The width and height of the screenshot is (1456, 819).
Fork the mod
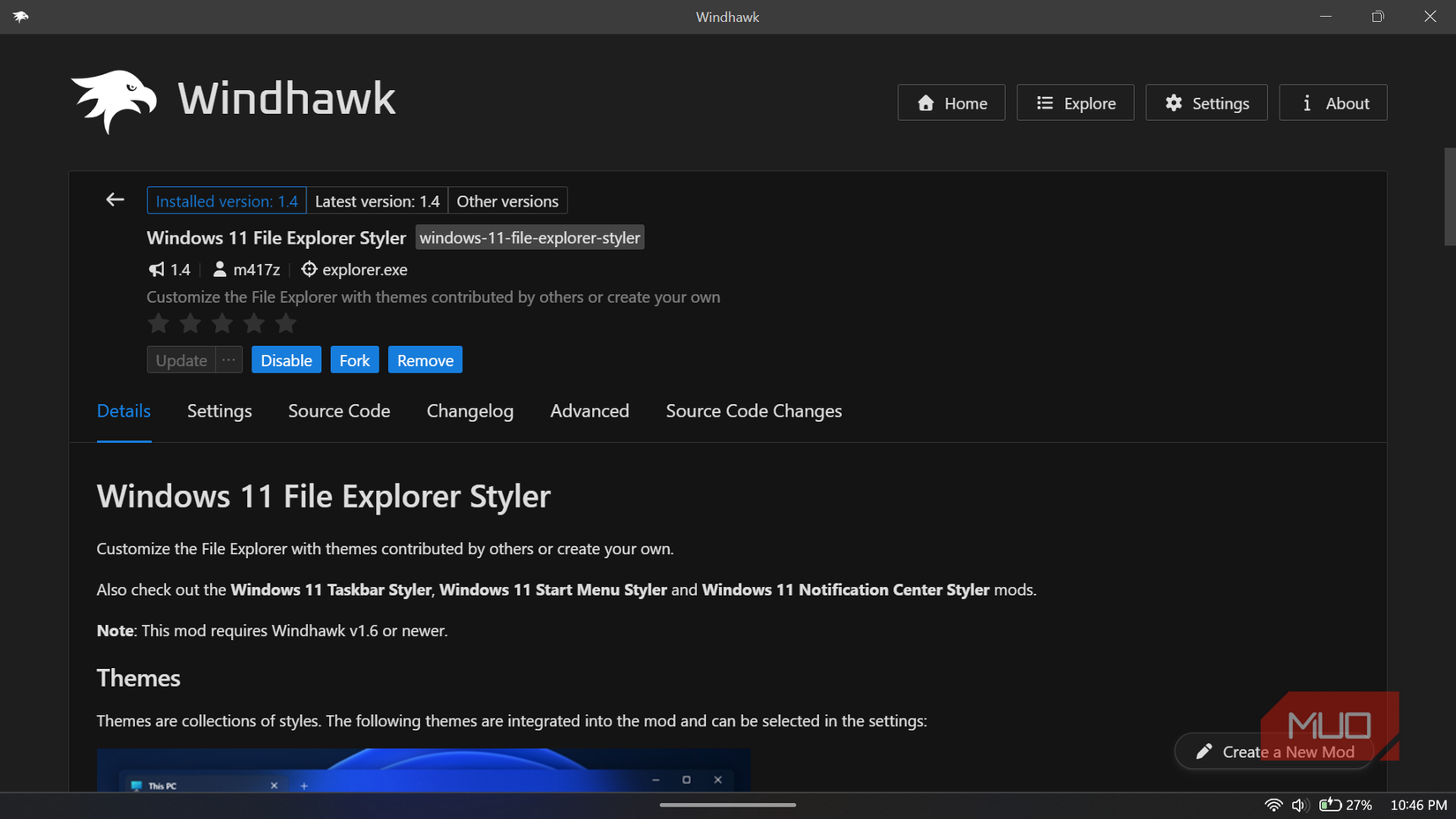(355, 360)
